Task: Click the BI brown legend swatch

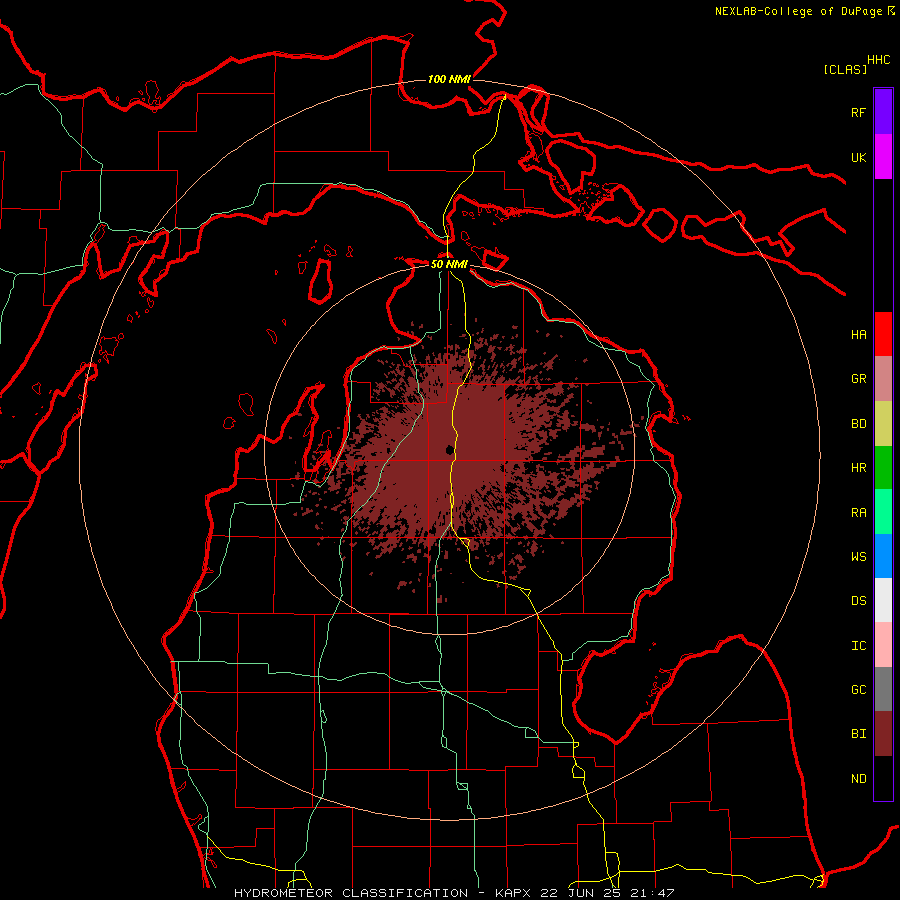Action: tap(883, 734)
